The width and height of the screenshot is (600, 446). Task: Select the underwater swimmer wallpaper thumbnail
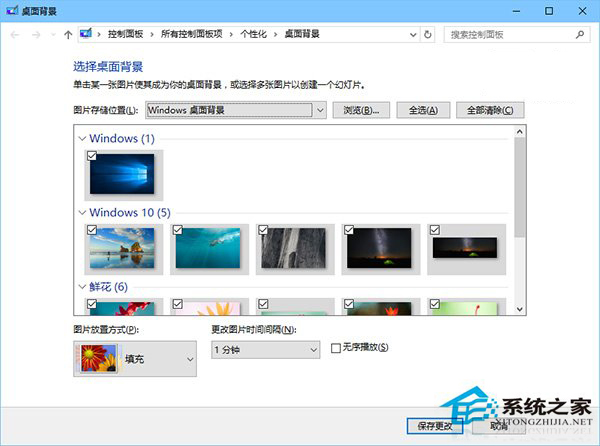click(x=208, y=248)
